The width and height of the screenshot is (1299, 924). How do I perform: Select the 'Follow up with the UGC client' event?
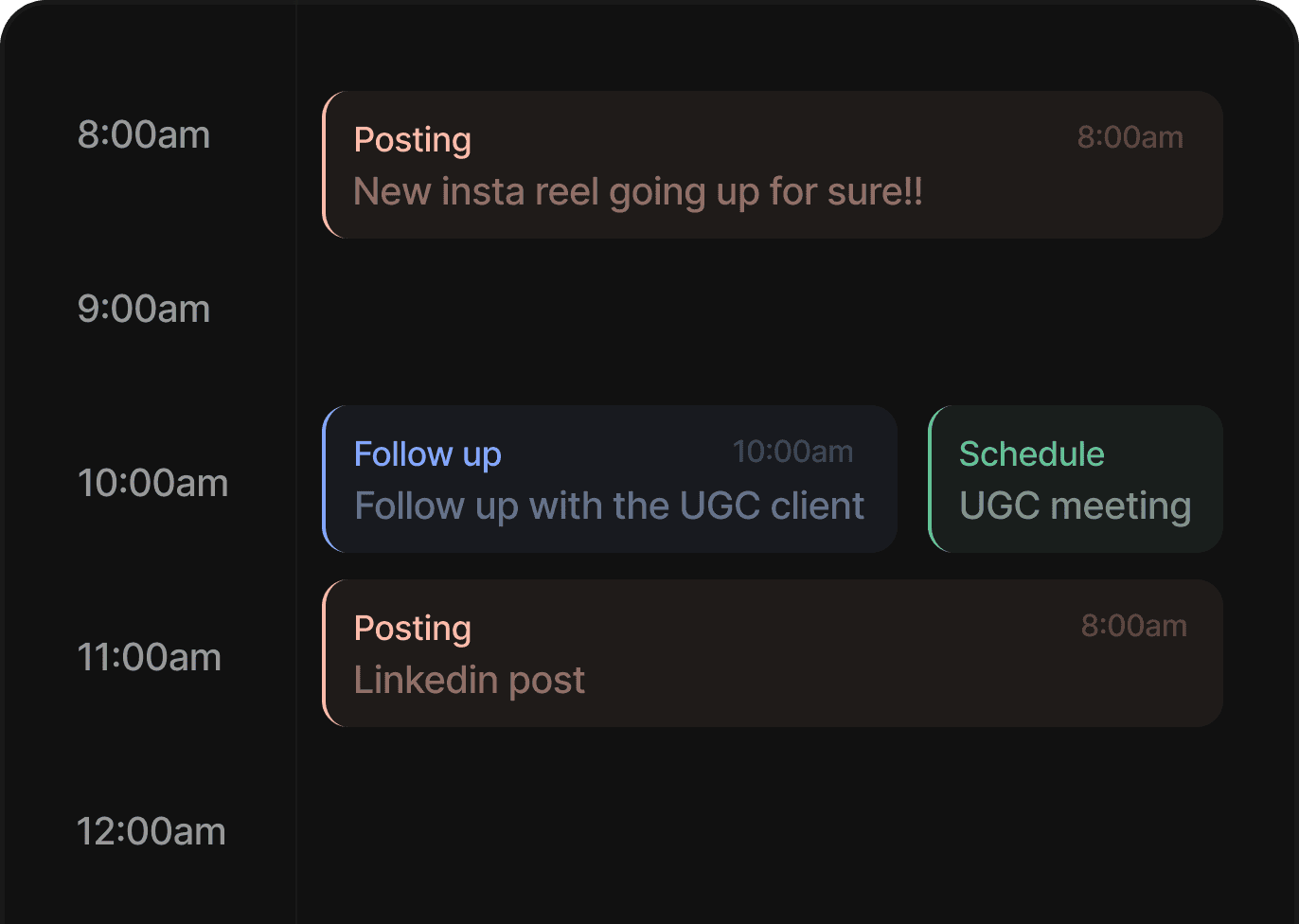(609, 478)
